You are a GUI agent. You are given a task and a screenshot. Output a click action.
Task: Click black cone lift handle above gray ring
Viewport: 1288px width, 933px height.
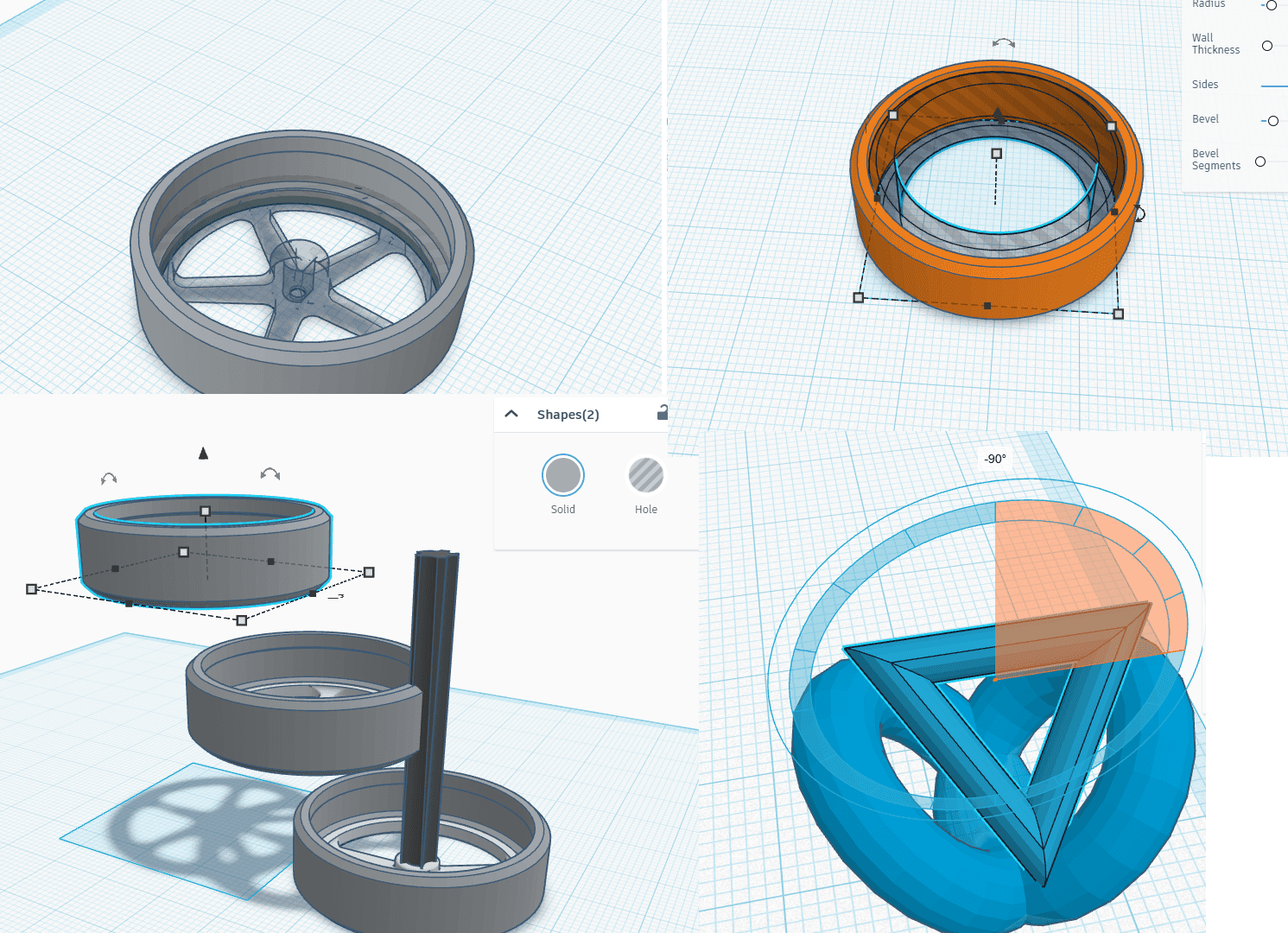click(x=204, y=453)
